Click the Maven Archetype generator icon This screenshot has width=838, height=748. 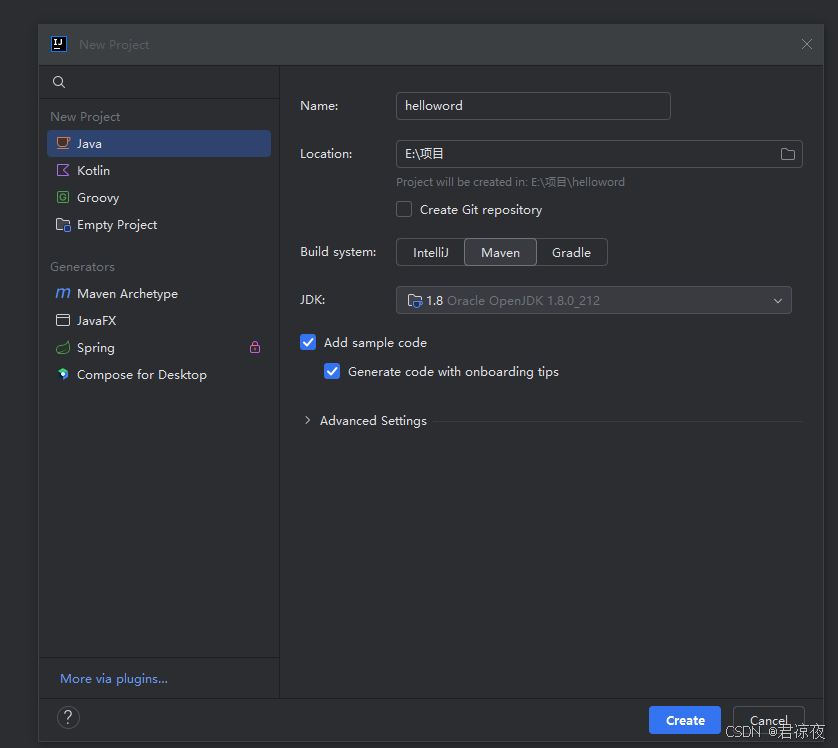[x=63, y=294]
